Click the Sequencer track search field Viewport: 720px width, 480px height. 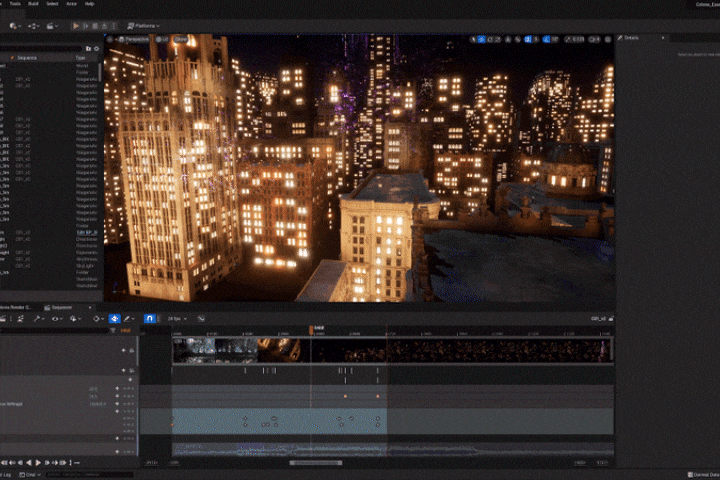coord(54,330)
